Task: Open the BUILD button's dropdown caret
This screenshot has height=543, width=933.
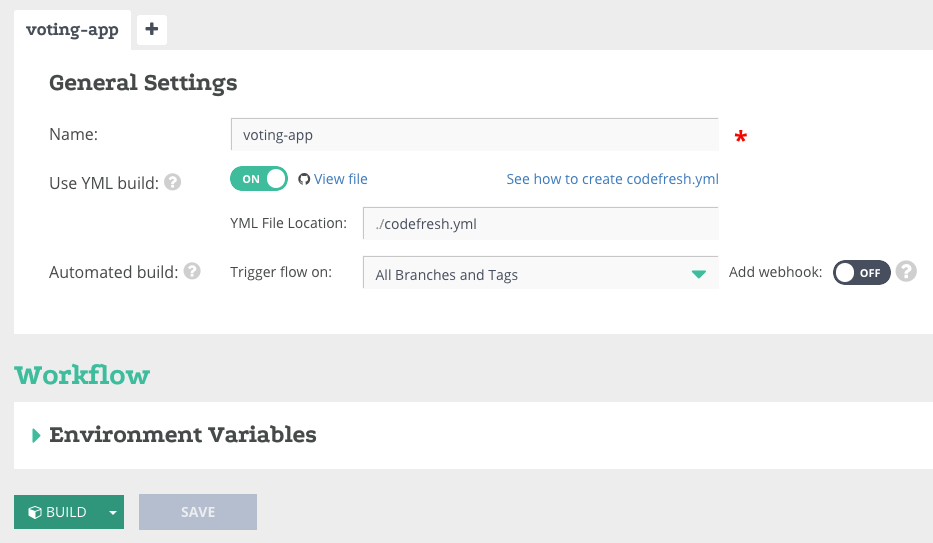Action: click(x=113, y=512)
